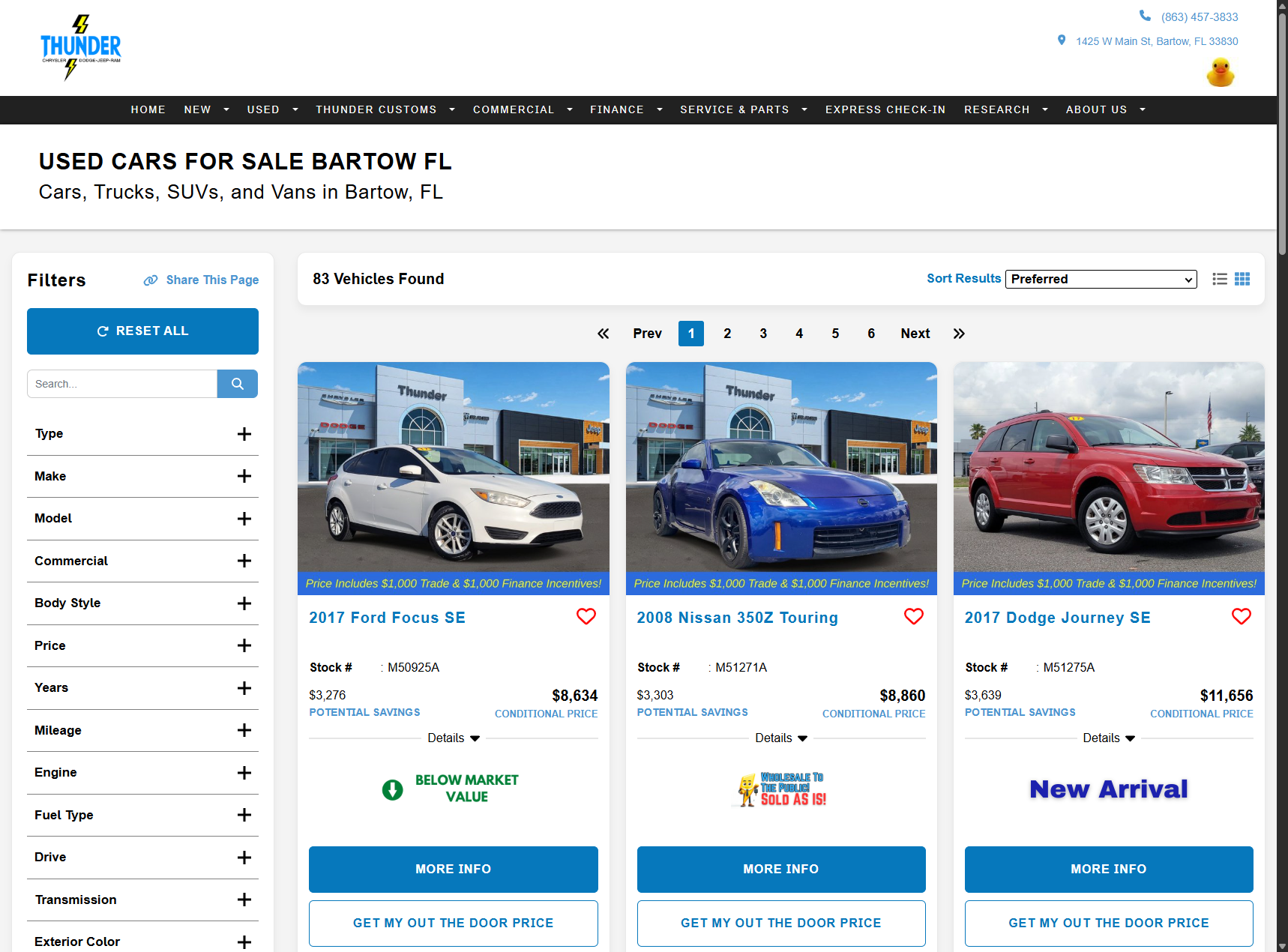The height and width of the screenshot is (952, 1288).
Task: Click the dealership address link
Action: point(1157,41)
